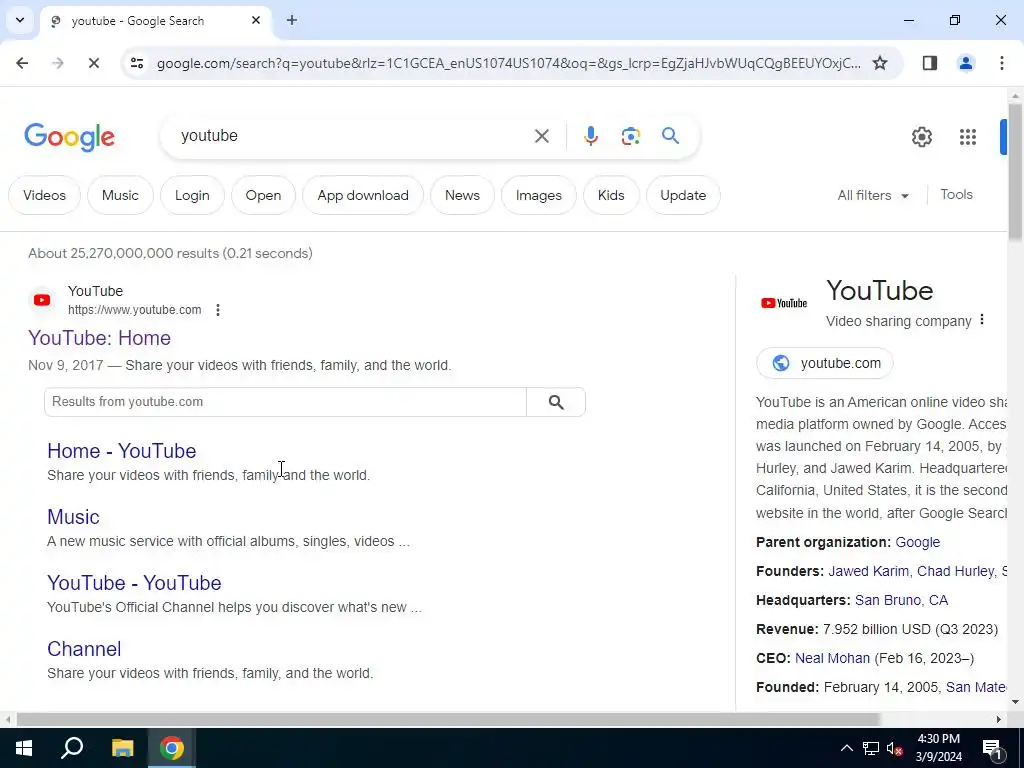This screenshot has width=1024, height=768.
Task: Focus the Results from youtube.com field
Action: (x=285, y=402)
